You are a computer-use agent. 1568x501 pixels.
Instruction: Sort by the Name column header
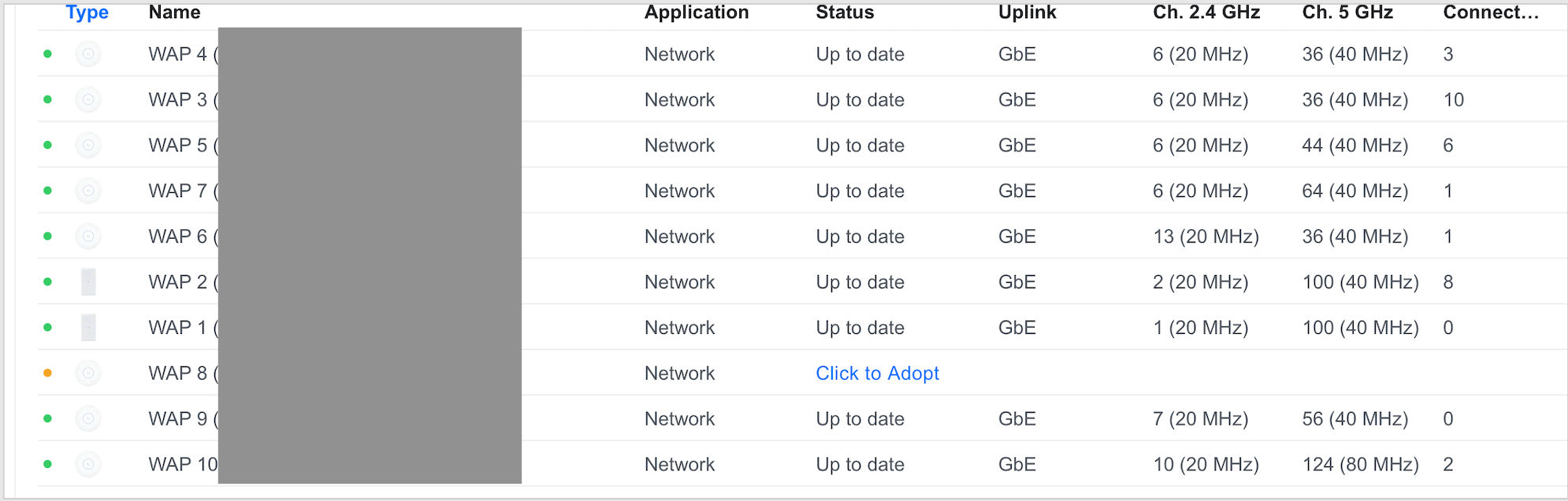(x=174, y=13)
